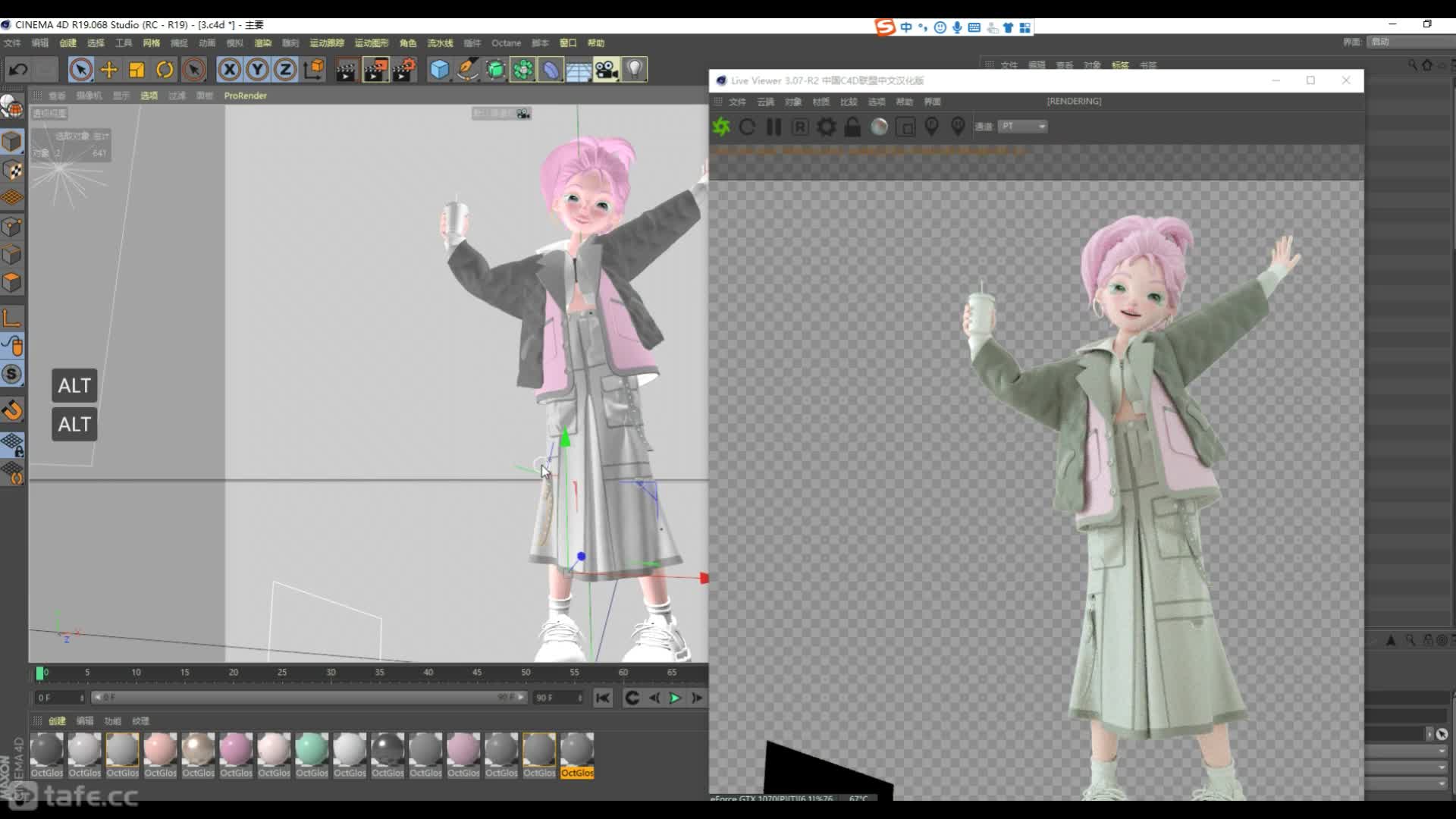Step to next frame
This screenshot has height=819, width=1456.
(696, 698)
